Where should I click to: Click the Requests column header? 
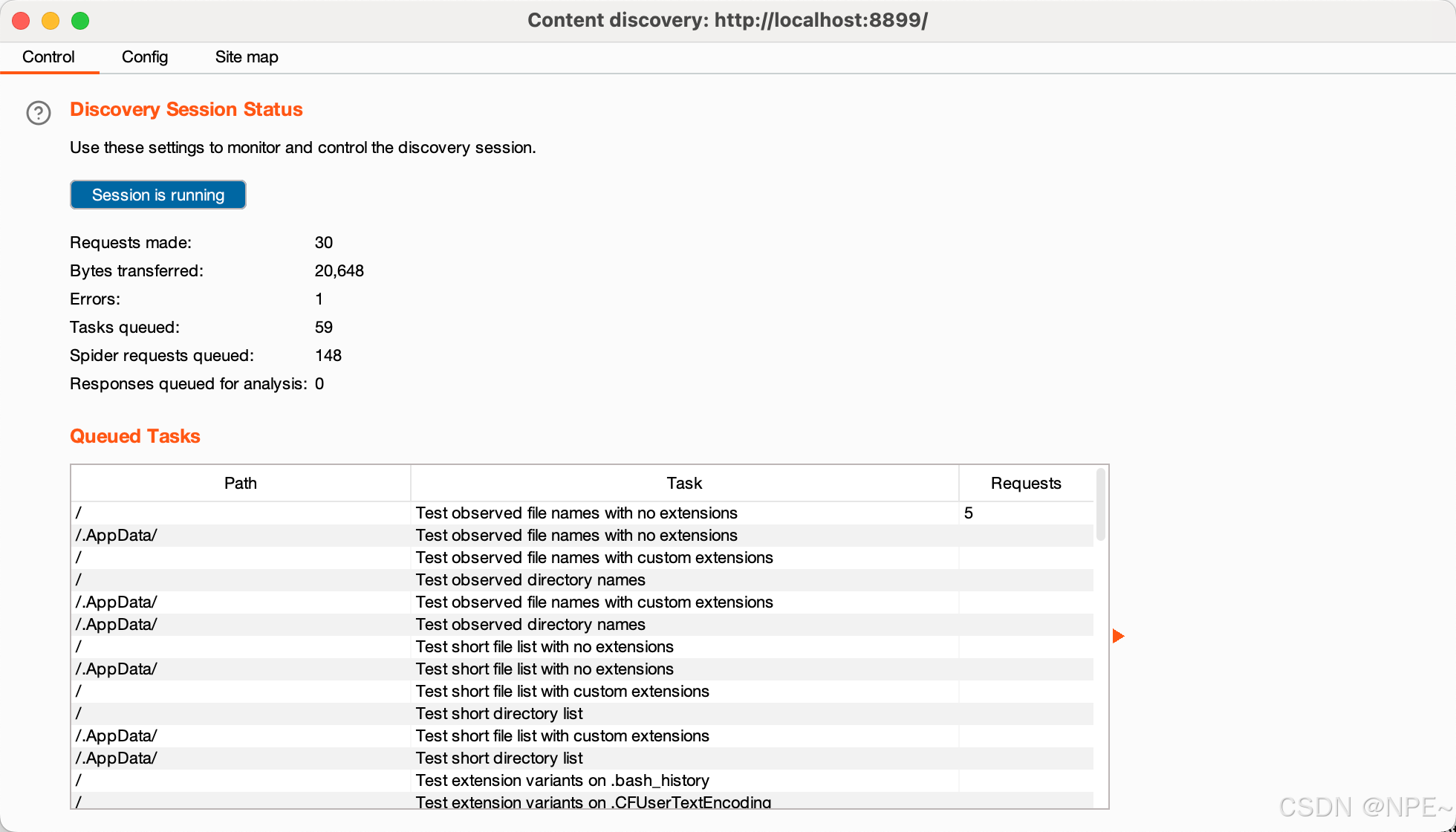click(x=1025, y=484)
